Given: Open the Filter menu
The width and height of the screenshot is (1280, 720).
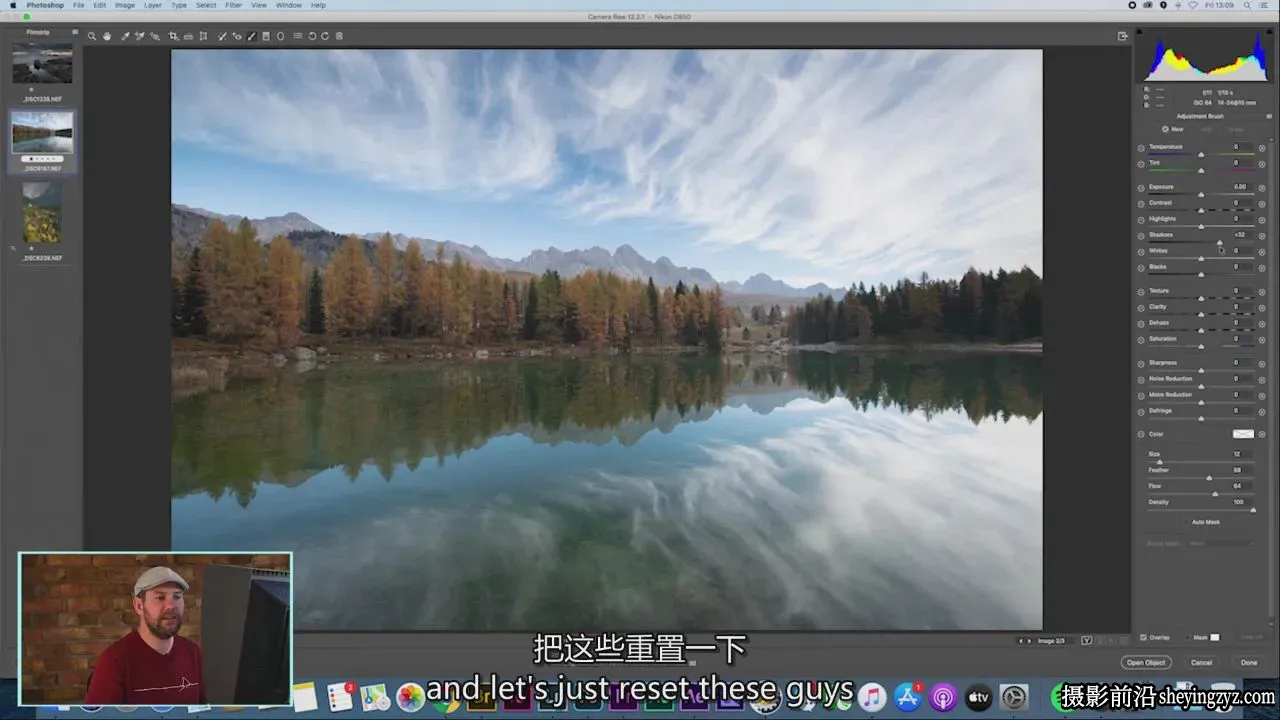Looking at the screenshot, I should [x=233, y=5].
